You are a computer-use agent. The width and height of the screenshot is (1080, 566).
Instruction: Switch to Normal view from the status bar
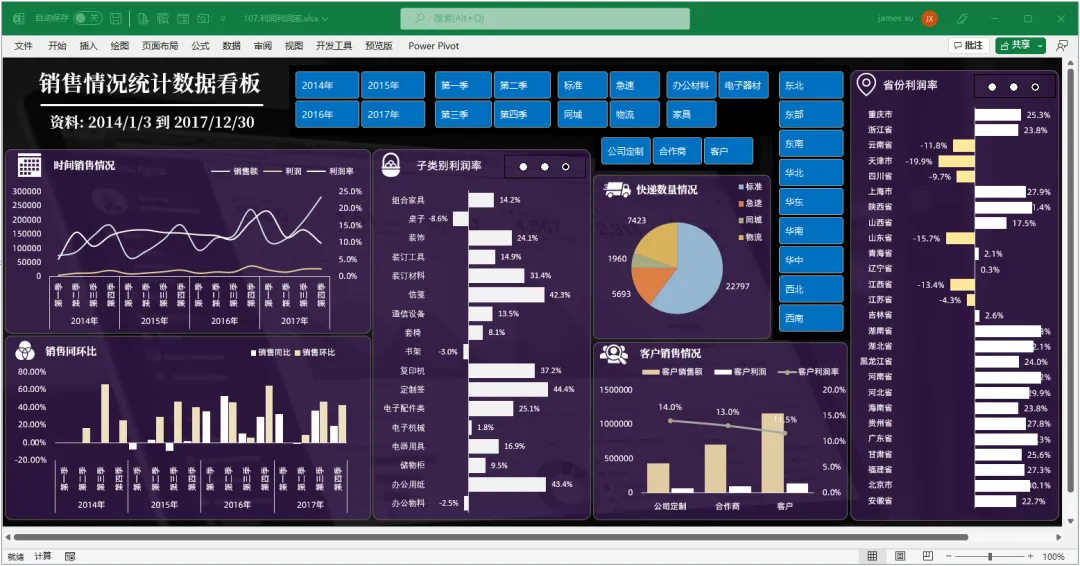872,556
